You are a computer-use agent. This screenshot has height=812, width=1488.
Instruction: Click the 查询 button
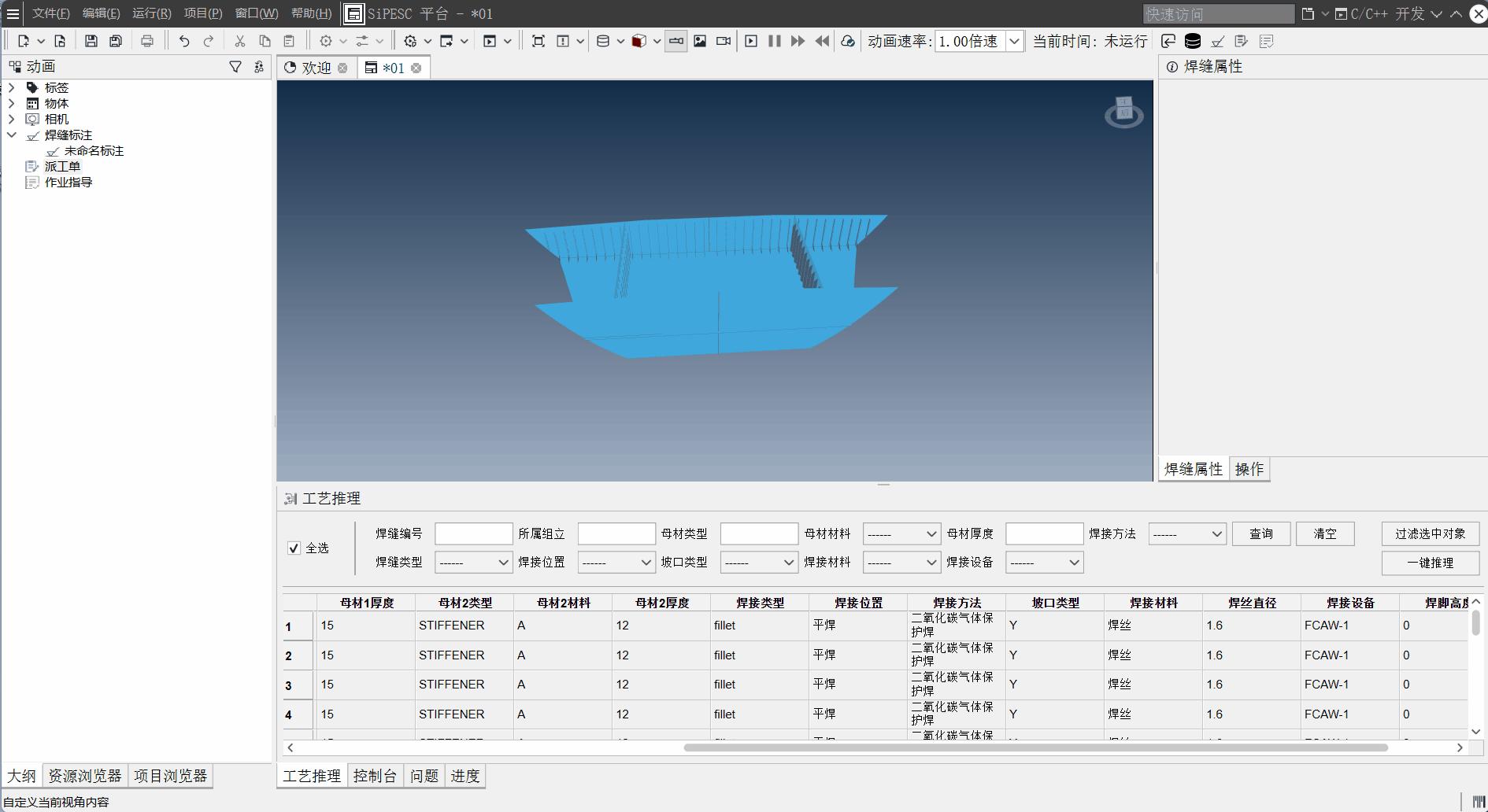click(1260, 533)
